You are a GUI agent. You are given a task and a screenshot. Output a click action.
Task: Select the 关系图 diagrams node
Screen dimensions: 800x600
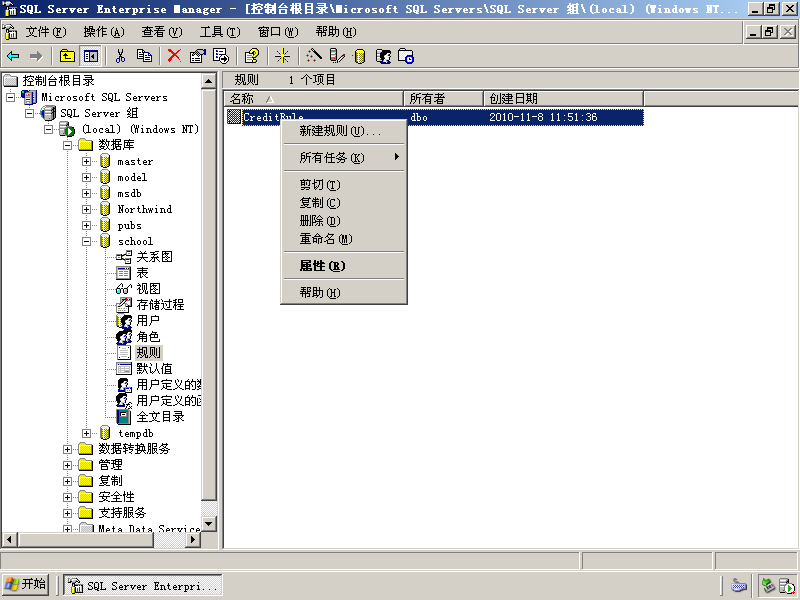pyautogui.click(x=154, y=257)
